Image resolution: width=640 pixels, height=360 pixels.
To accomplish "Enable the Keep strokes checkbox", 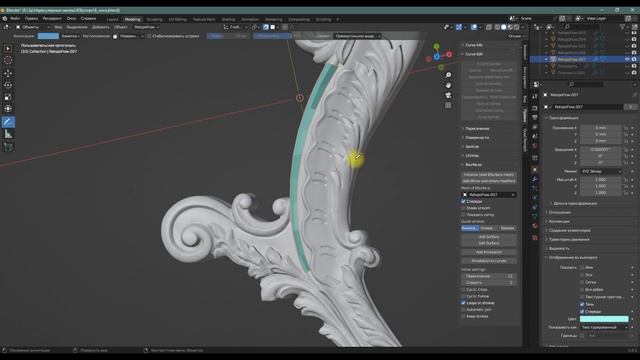I will [463, 316].
